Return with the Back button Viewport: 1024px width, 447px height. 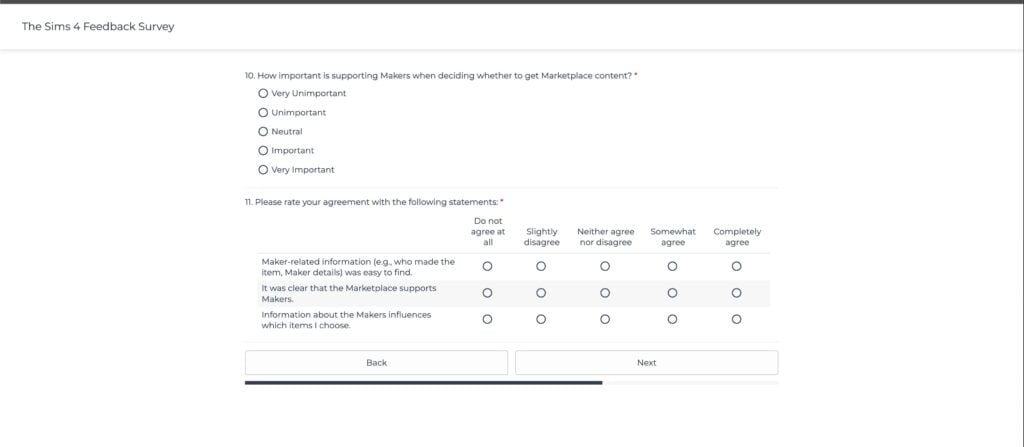click(x=376, y=363)
